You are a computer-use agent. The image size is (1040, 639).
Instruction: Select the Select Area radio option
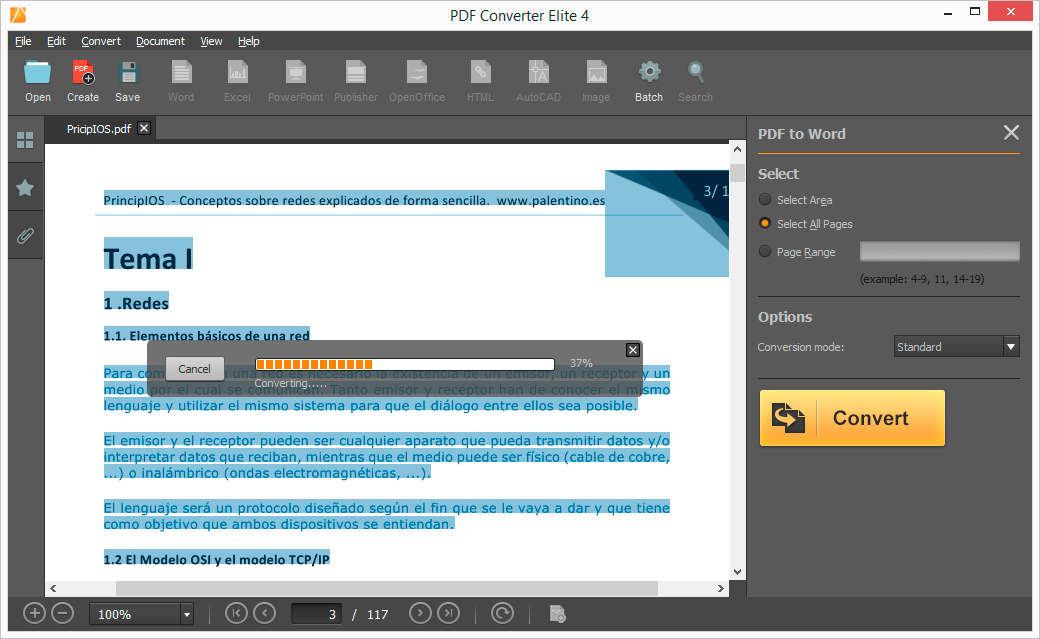click(x=765, y=199)
